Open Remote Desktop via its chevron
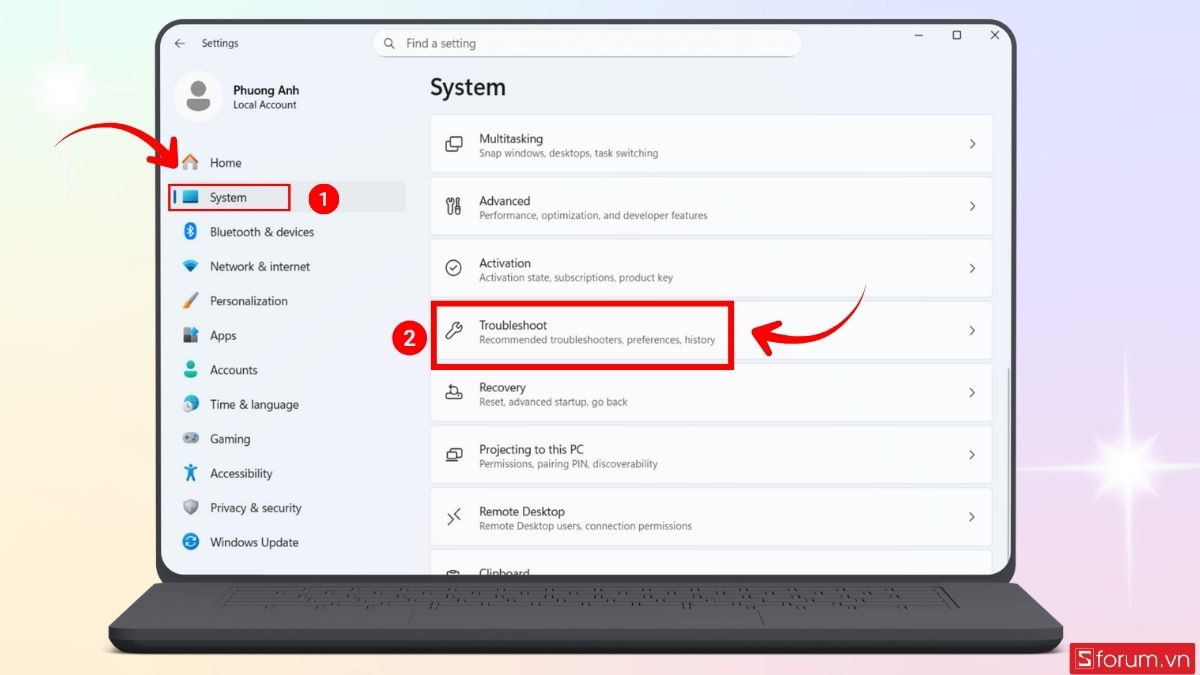The width and height of the screenshot is (1200, 675). [x=972, y=517]
